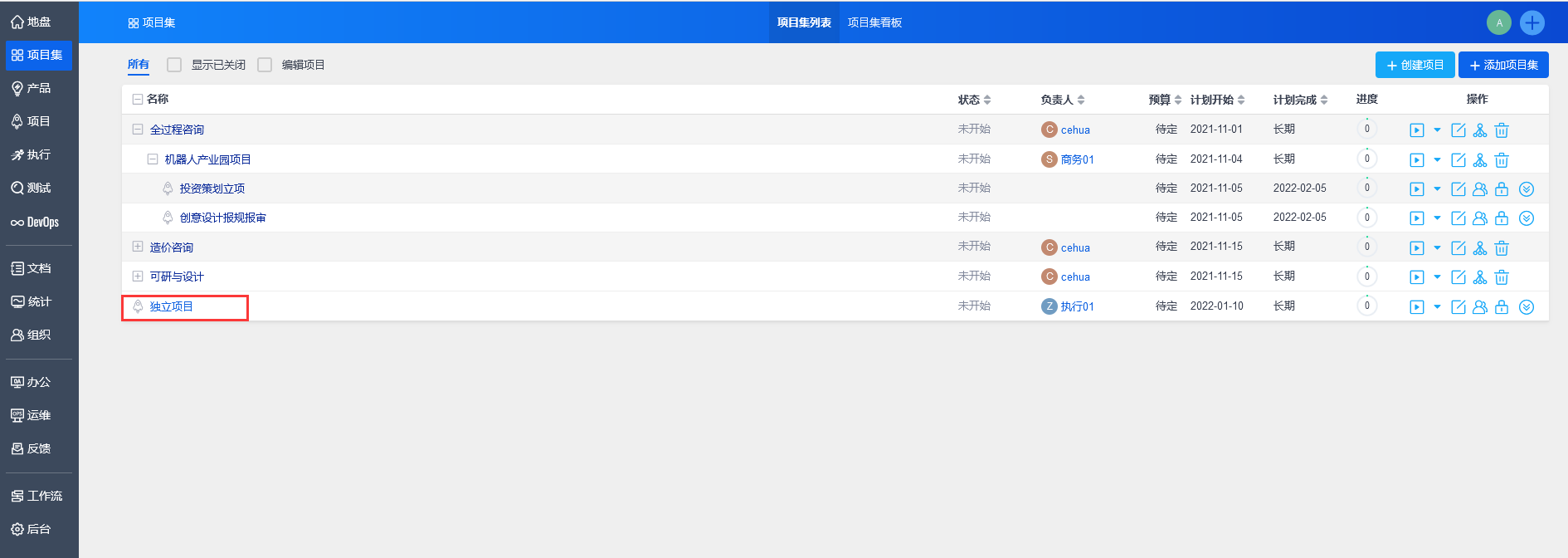Expand the 造价咨询 tree node
Viewport: 1568px width, 558px height.
tap(138, 247)
